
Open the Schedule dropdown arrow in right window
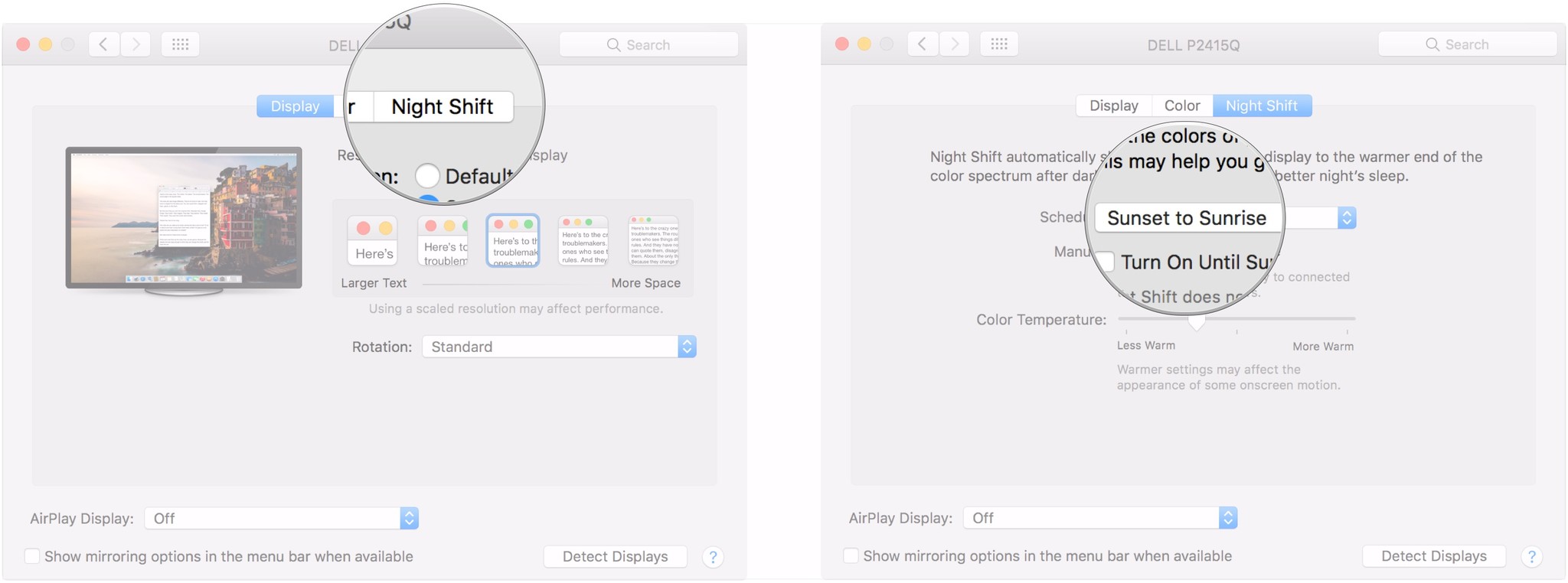pyautogui.click(x=1347, y=218)
